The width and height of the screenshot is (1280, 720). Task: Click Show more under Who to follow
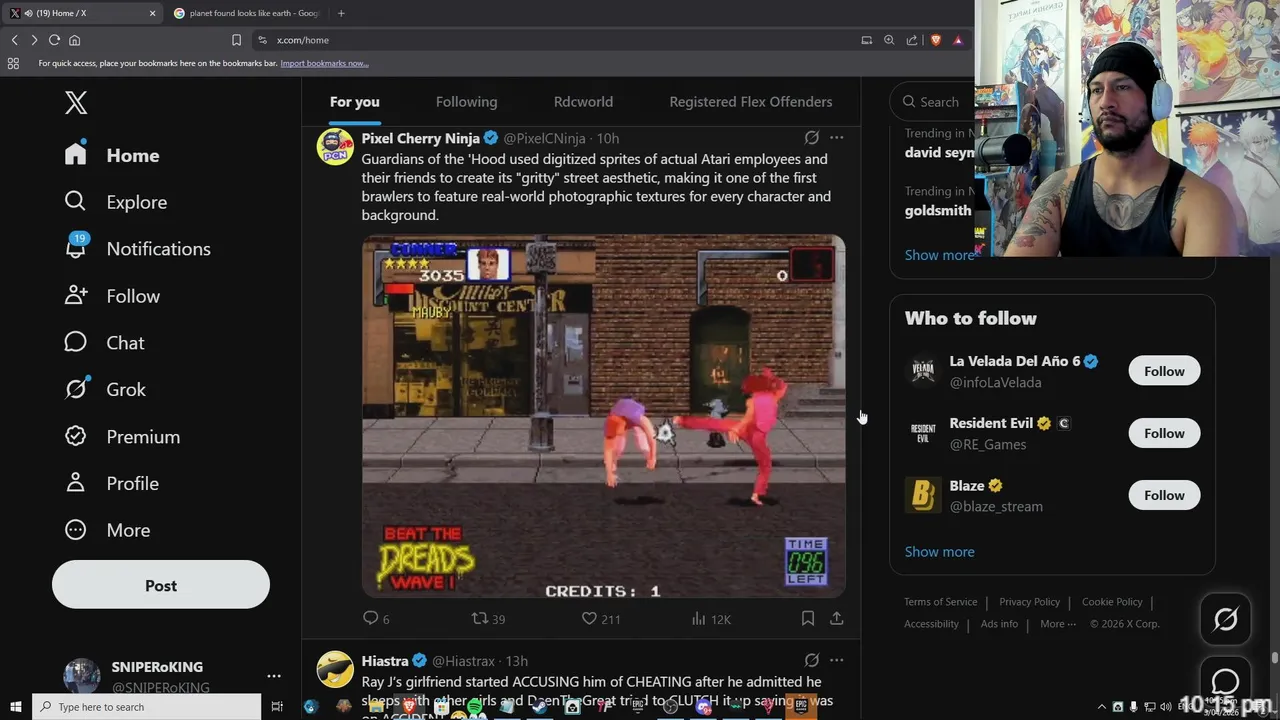[x=939, y=551]
